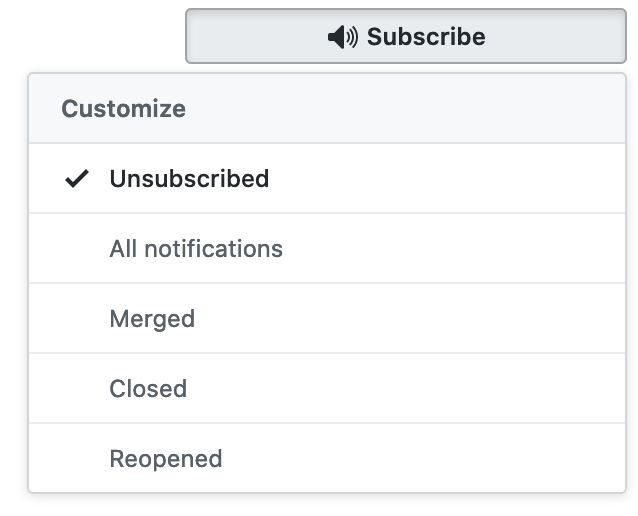
Task: Select the tick mark in the first row
Action: (76, 179)
